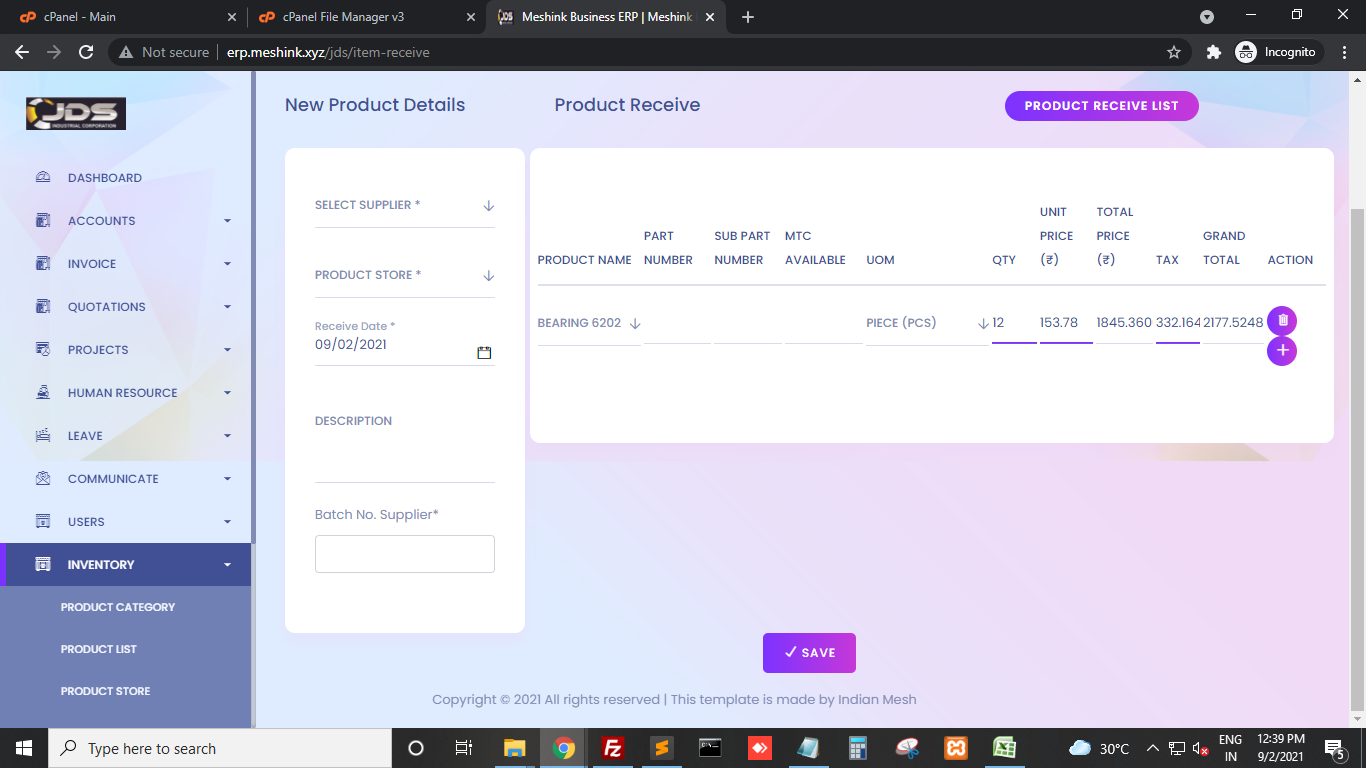Viewport: 1366px width, 768px height.
Task: Reload the page with browser refresh icon
Action: [86, 52]
